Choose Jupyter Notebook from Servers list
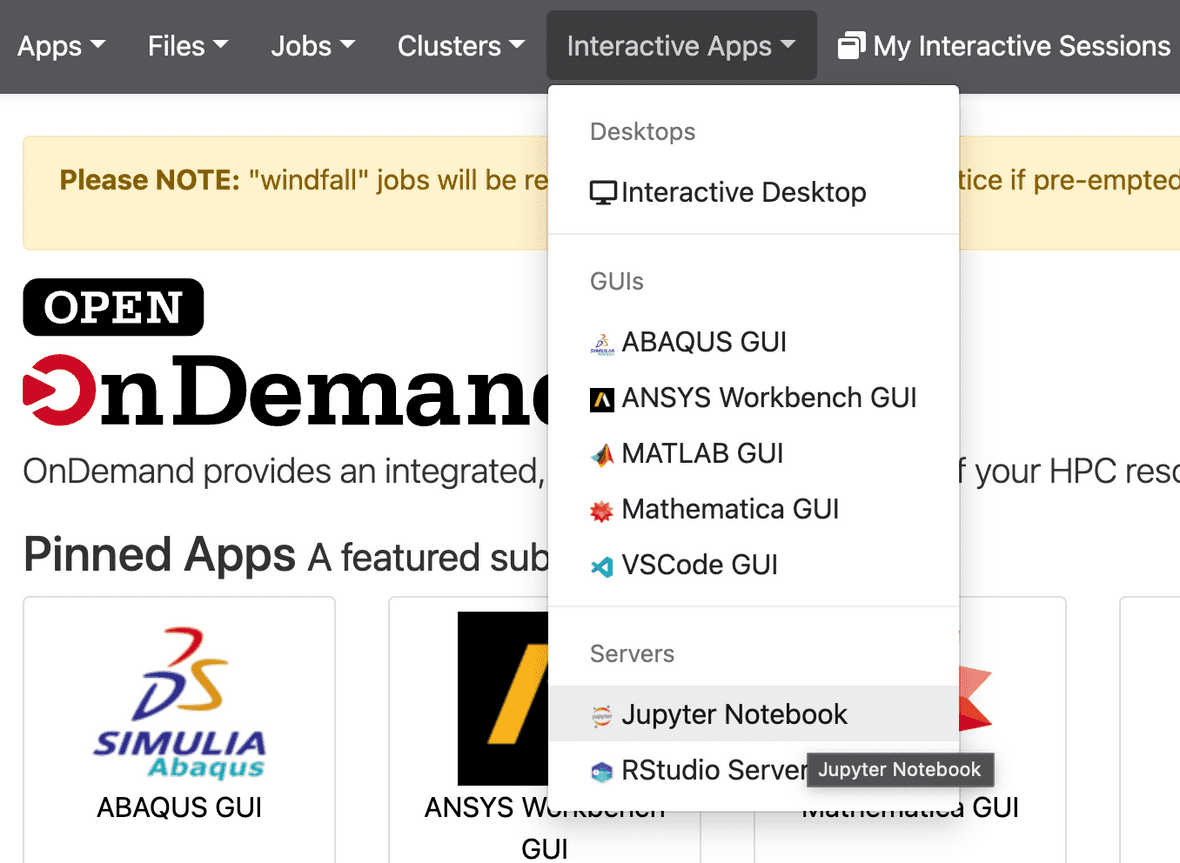This screenshot has width=1180, height=863. click(734, 714)
